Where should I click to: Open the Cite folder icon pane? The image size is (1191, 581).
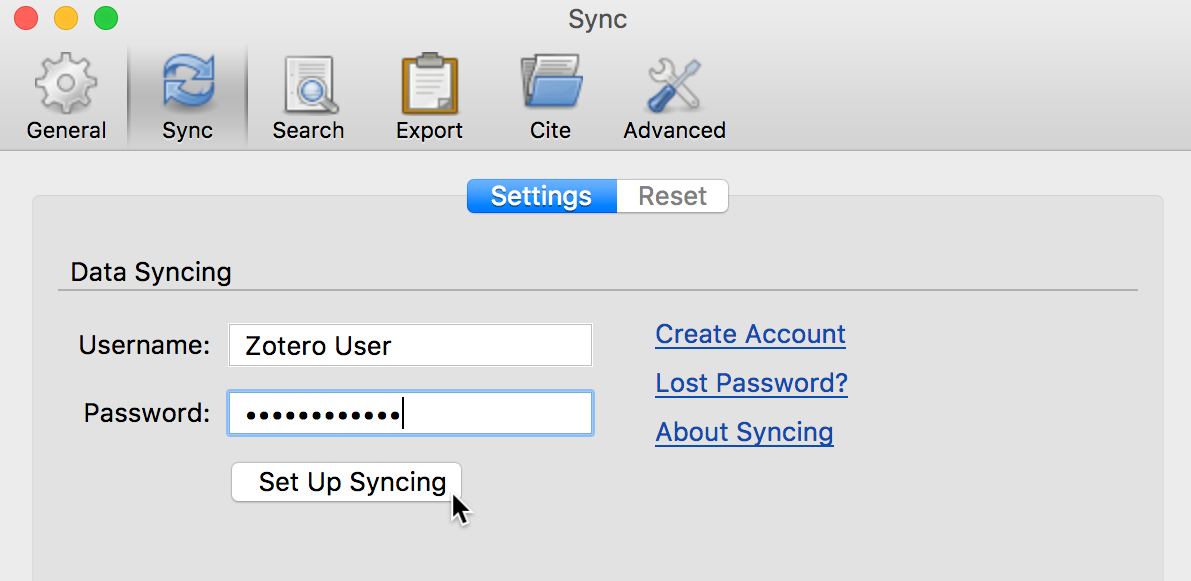[551, 81]
